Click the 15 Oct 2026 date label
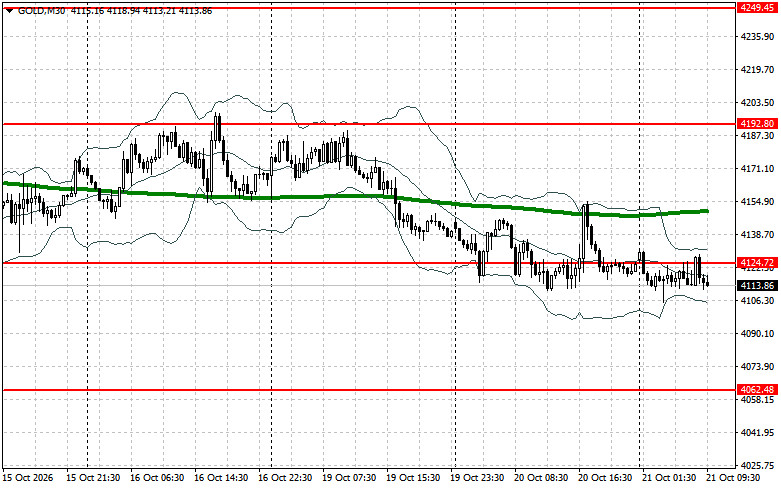This screenshot has width=781, height=489. pyautogui.click(x=27, y=478)
